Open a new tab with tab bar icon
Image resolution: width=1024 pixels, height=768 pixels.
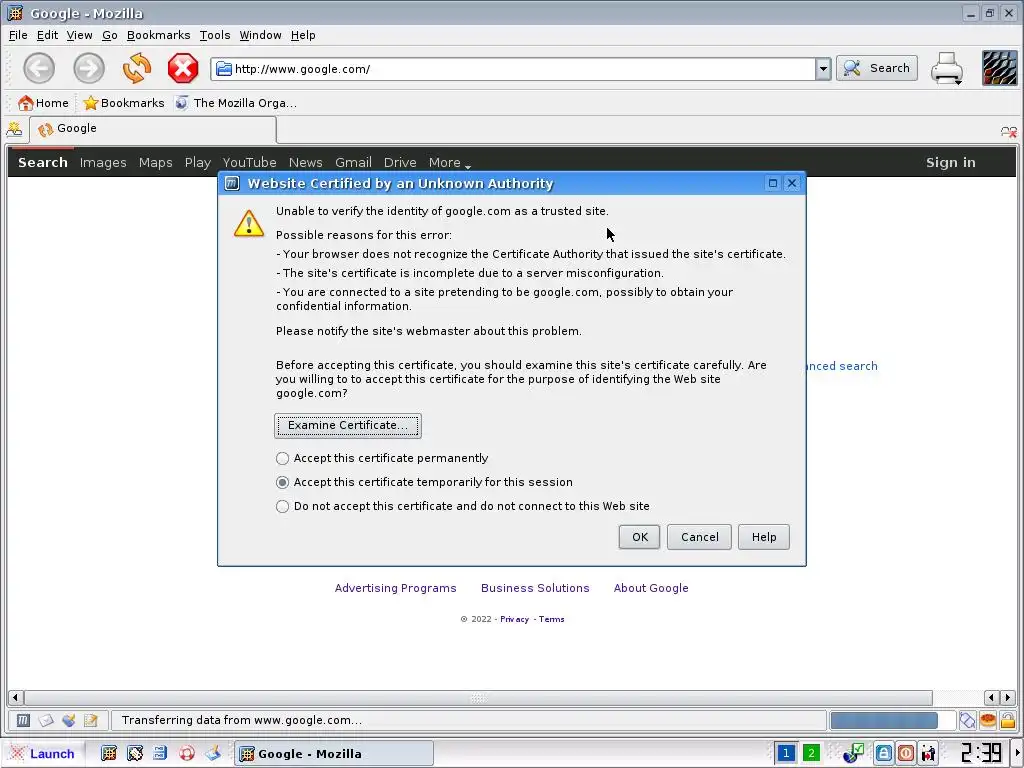click(14, 129)
